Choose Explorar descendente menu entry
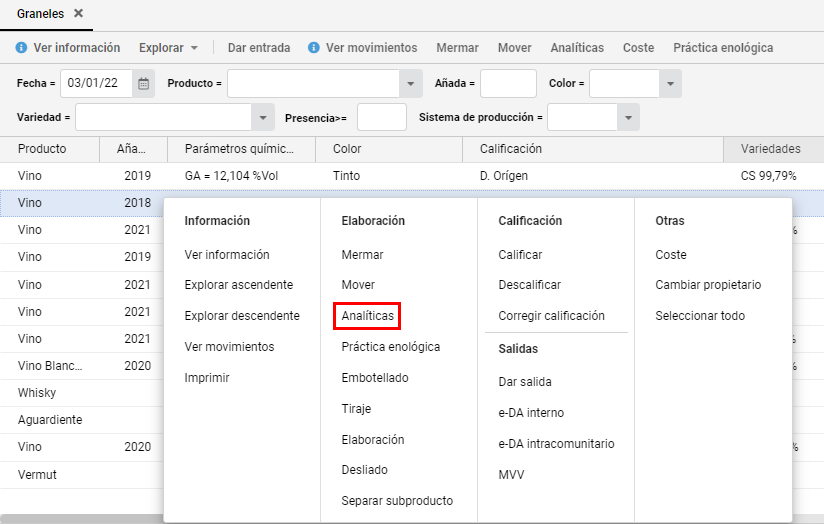This screenshot has width=824, height=524. click(242, 316)
